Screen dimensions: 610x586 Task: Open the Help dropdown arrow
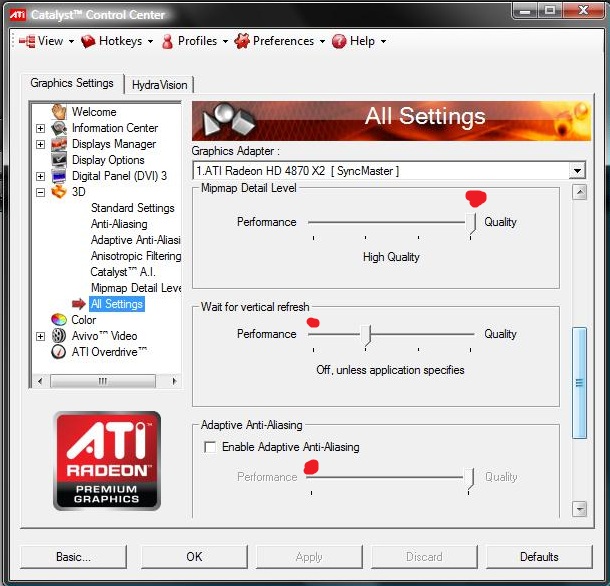tap(384, 41)
